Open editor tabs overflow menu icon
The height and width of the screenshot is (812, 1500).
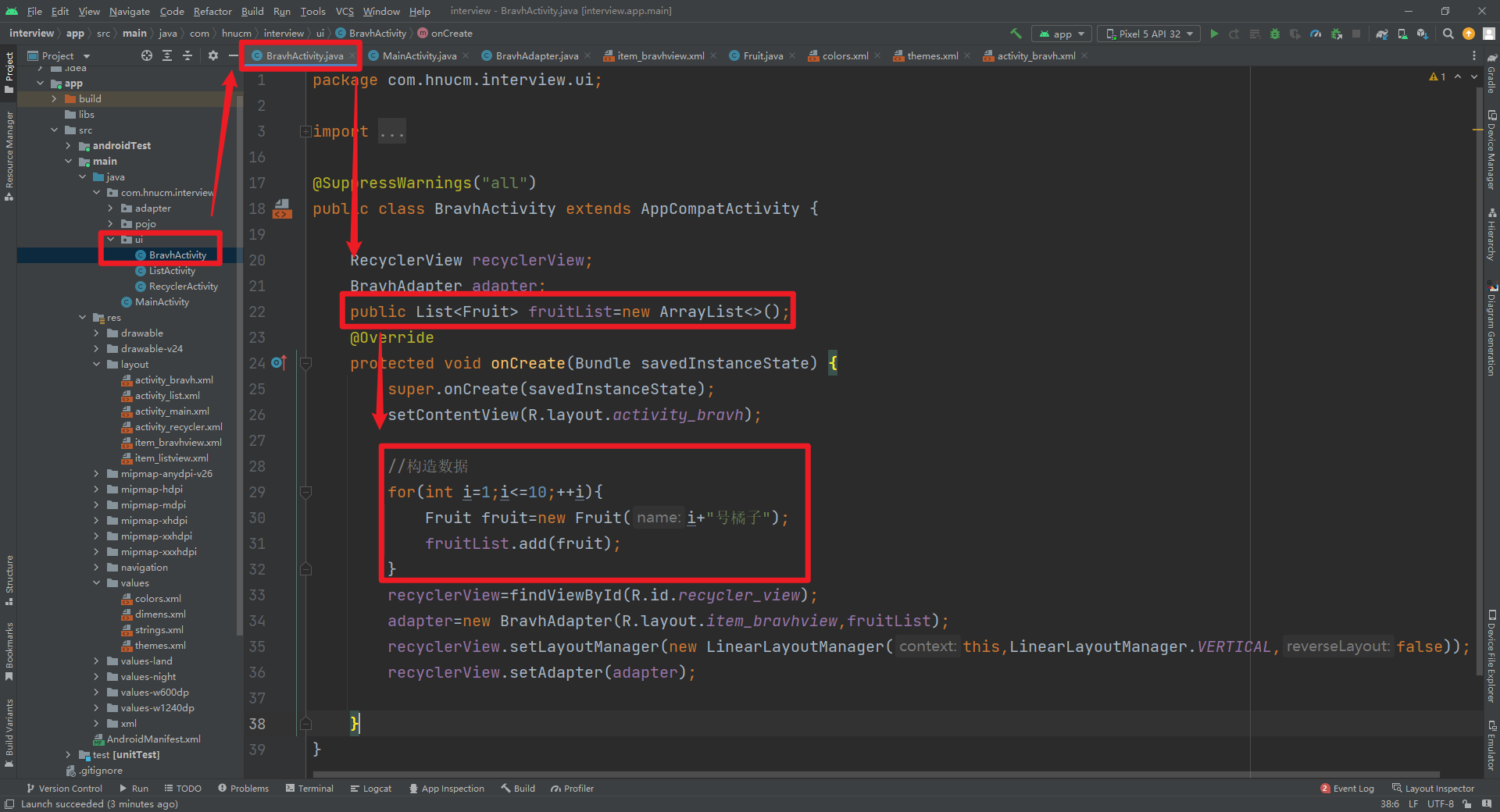[1473, 55]
